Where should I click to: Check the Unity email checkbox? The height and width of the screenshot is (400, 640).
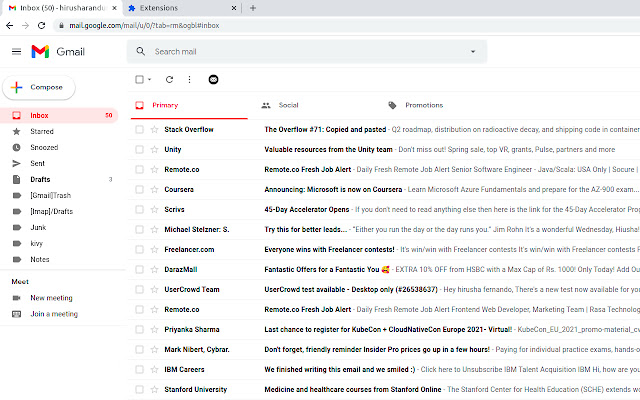point(139,149)
